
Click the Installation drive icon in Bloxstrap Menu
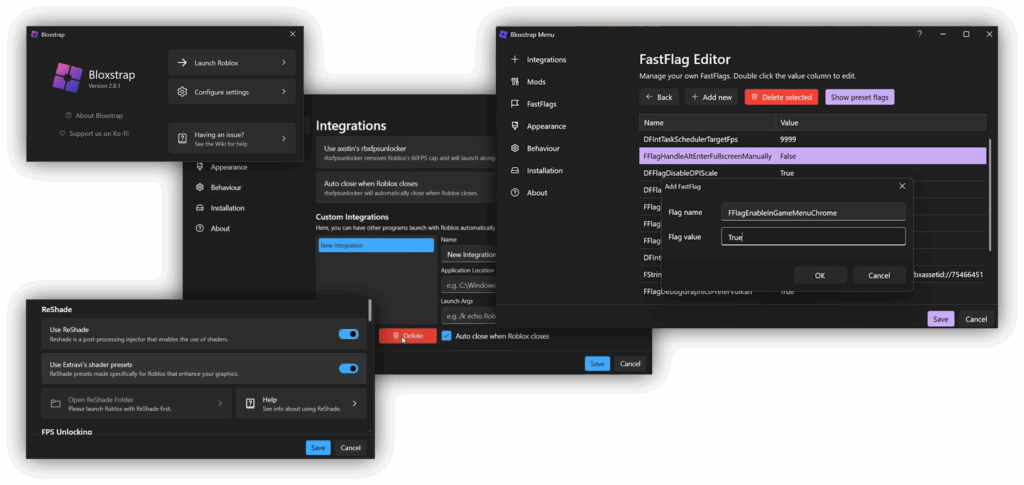point(515,170)
